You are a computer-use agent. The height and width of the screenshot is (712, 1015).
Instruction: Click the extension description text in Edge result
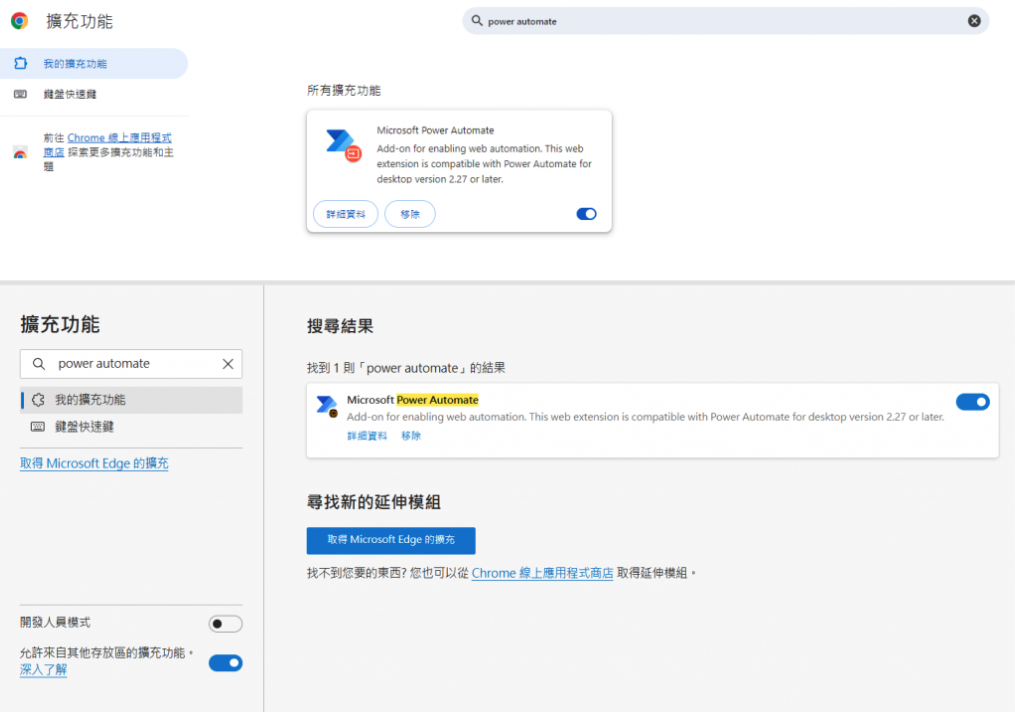point(645,417)
